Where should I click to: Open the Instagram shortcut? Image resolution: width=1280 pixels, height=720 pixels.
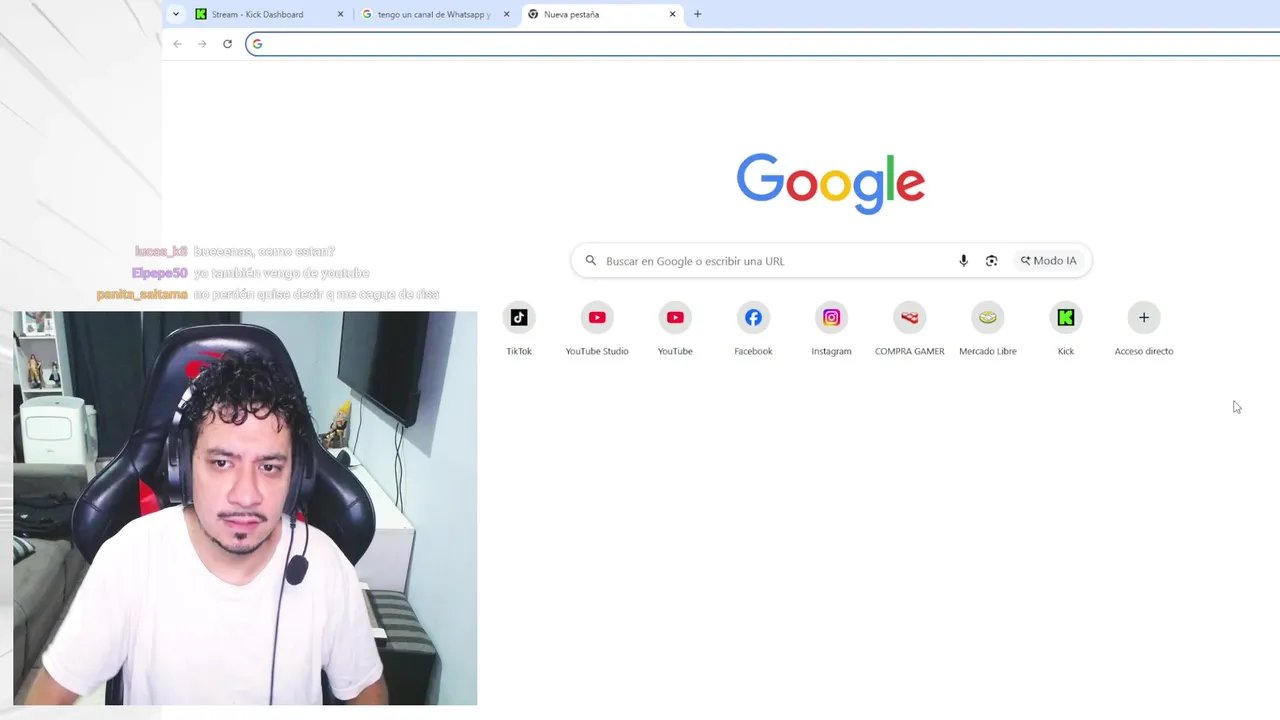coord(831,329)
